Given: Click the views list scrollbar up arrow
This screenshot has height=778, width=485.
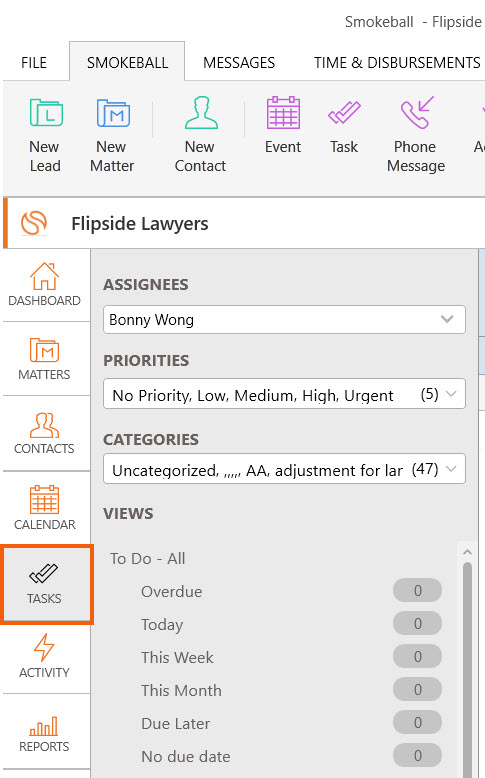Looking at the screenshot, I should click(x=467, y=552).
